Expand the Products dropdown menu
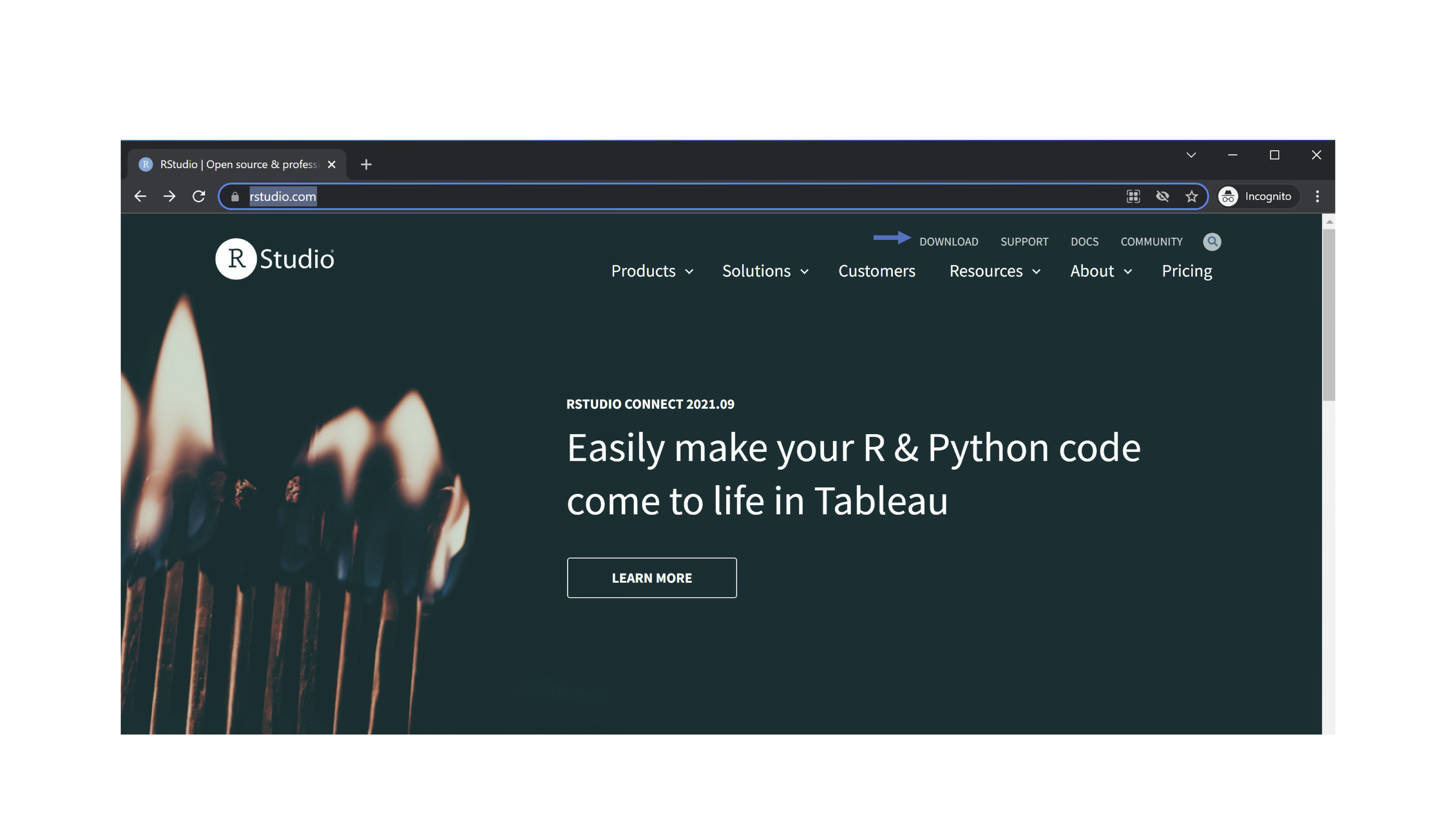1456x819 pixels. point(652,271)
